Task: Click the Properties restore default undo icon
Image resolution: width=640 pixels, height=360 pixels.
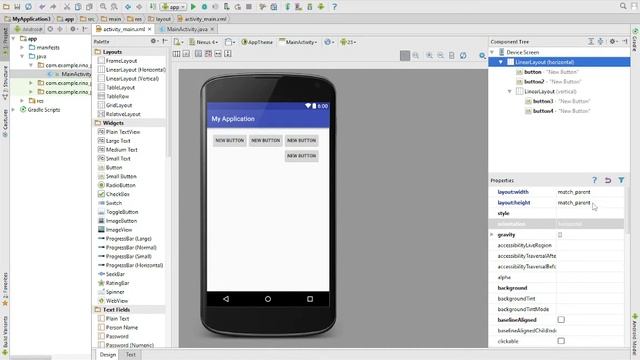Action: [x=608, y=180]
